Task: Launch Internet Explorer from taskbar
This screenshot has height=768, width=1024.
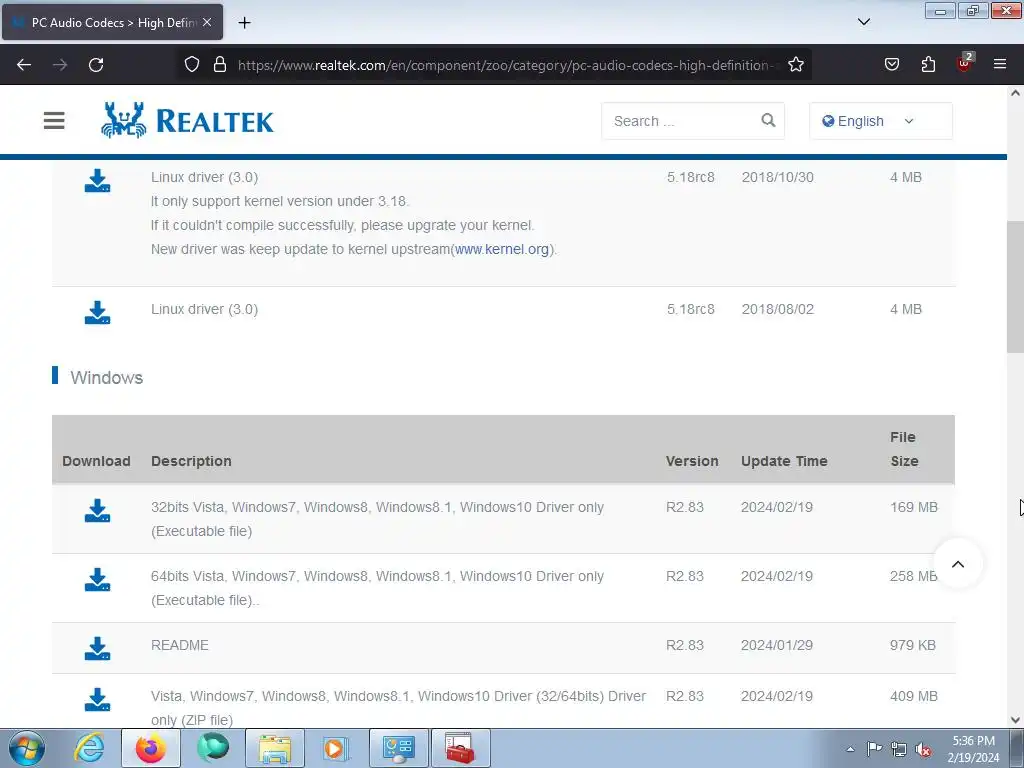Action: click(89, 748)
